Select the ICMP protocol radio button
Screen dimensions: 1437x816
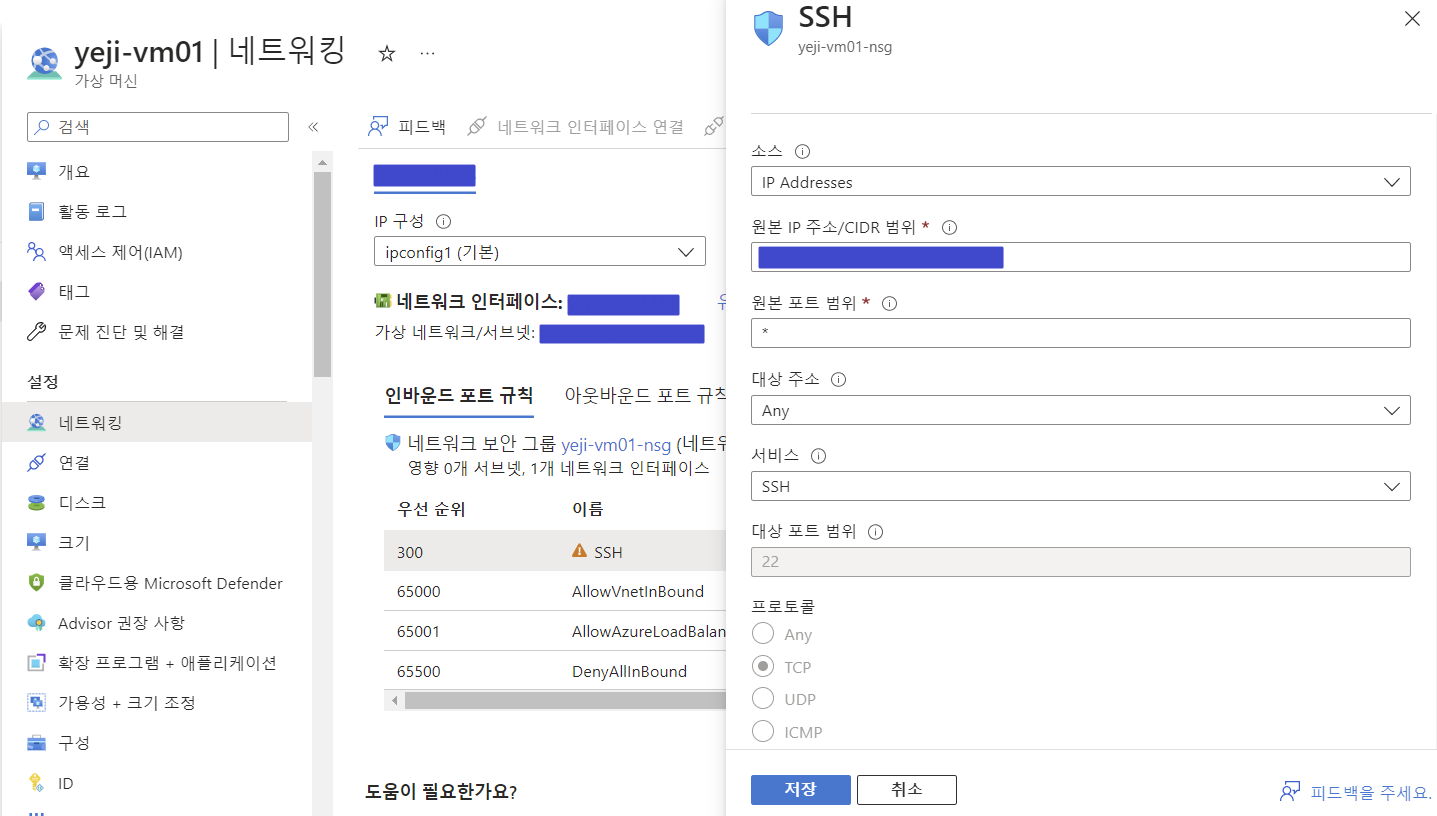763,731
